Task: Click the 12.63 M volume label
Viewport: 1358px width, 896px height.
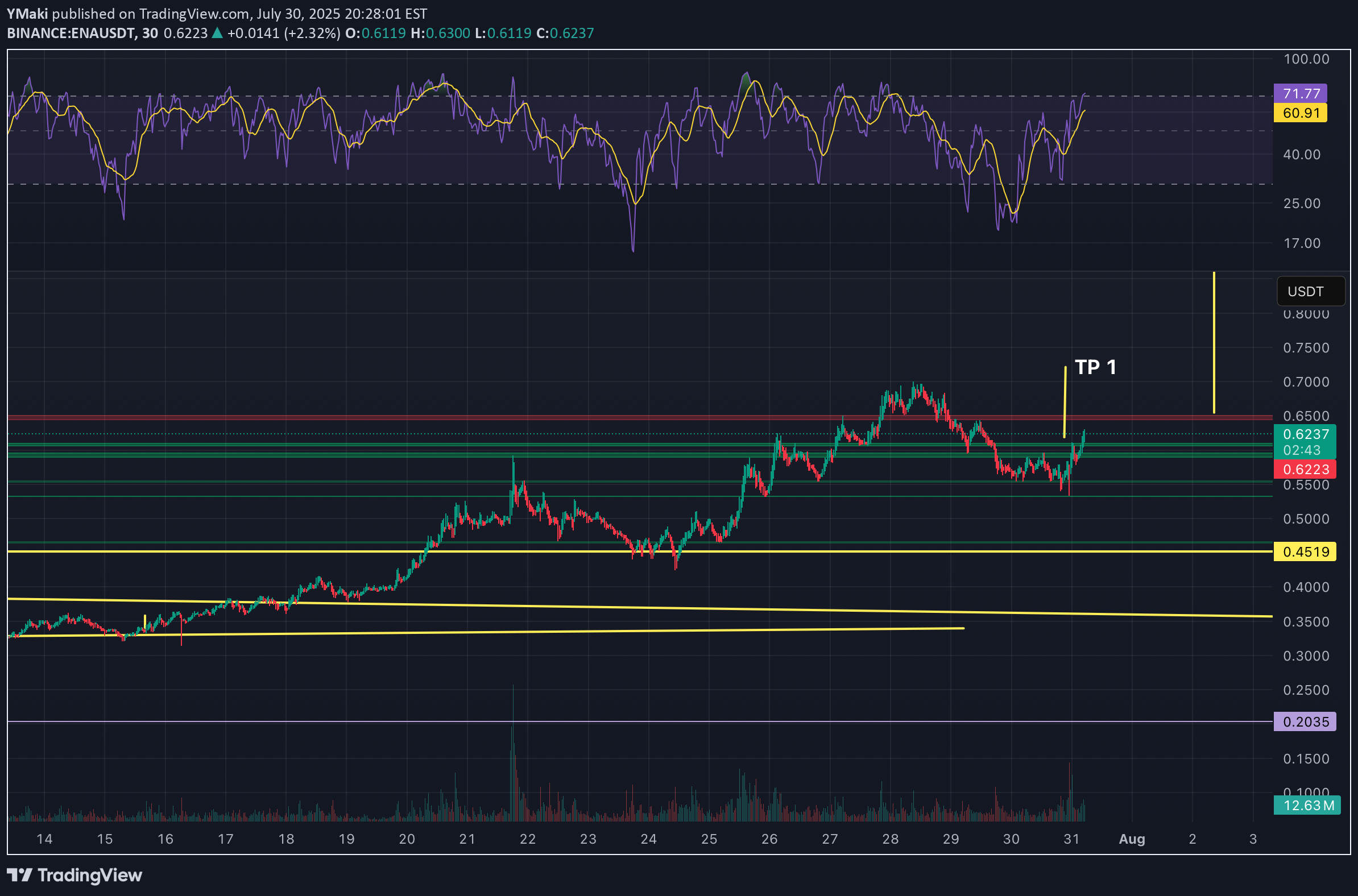Action: click(x=1307, y=805)
